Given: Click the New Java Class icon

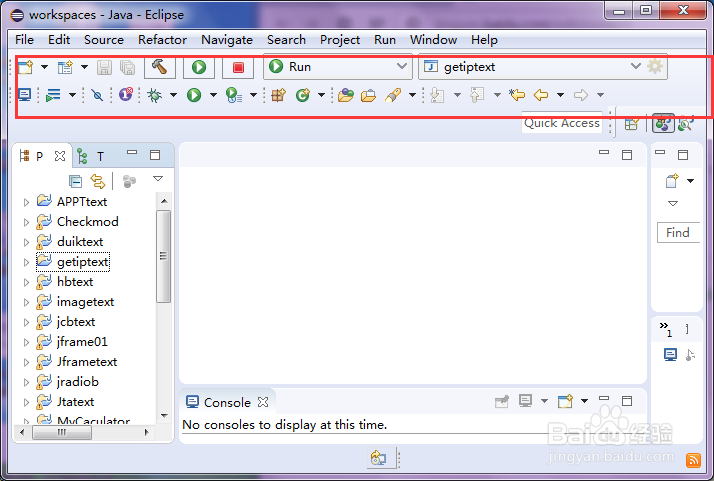Looking at the screenshot, I should click(302, 95).
